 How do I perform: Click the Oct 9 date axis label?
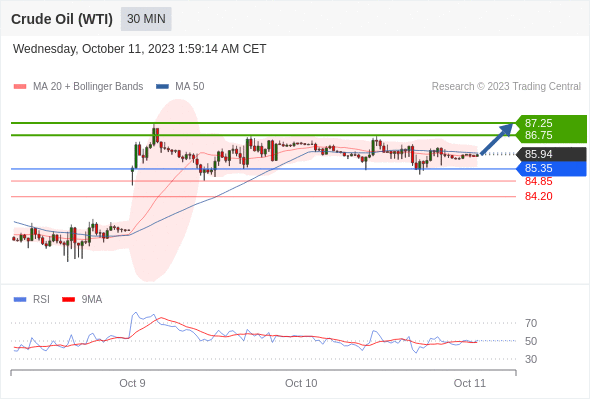132,383
